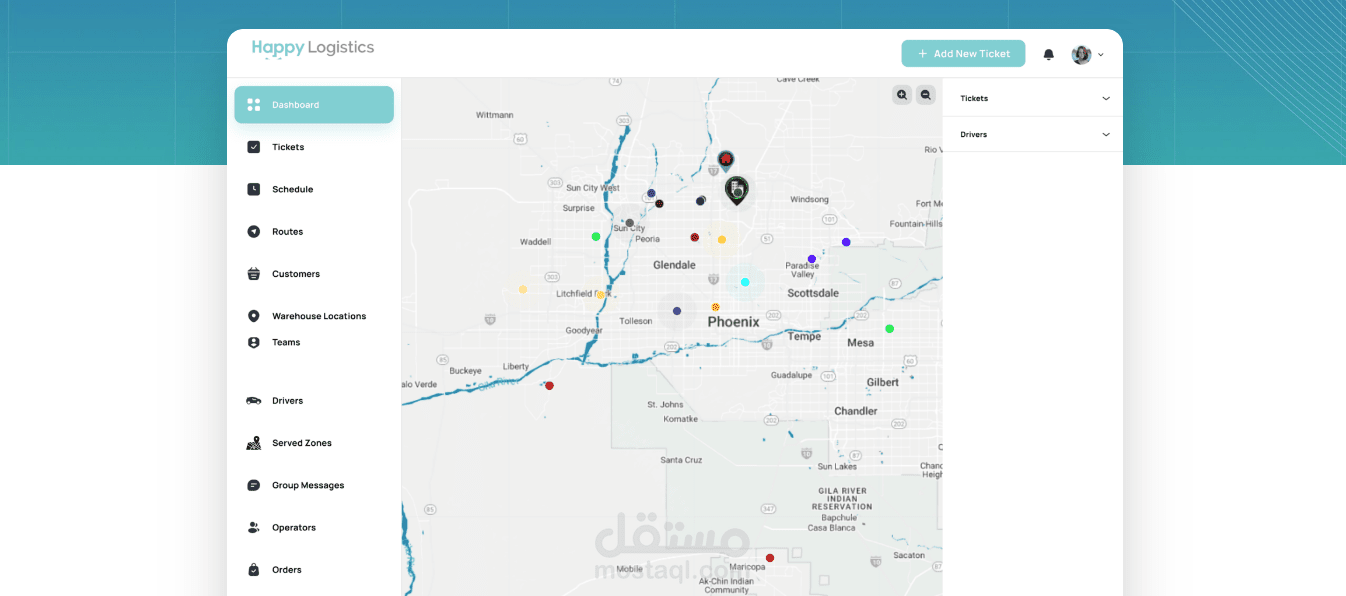Image resolution: width=1346 pixels, height=596 pixels.
Task: Click the green driver photo map pin
Action: click(737, 190)
